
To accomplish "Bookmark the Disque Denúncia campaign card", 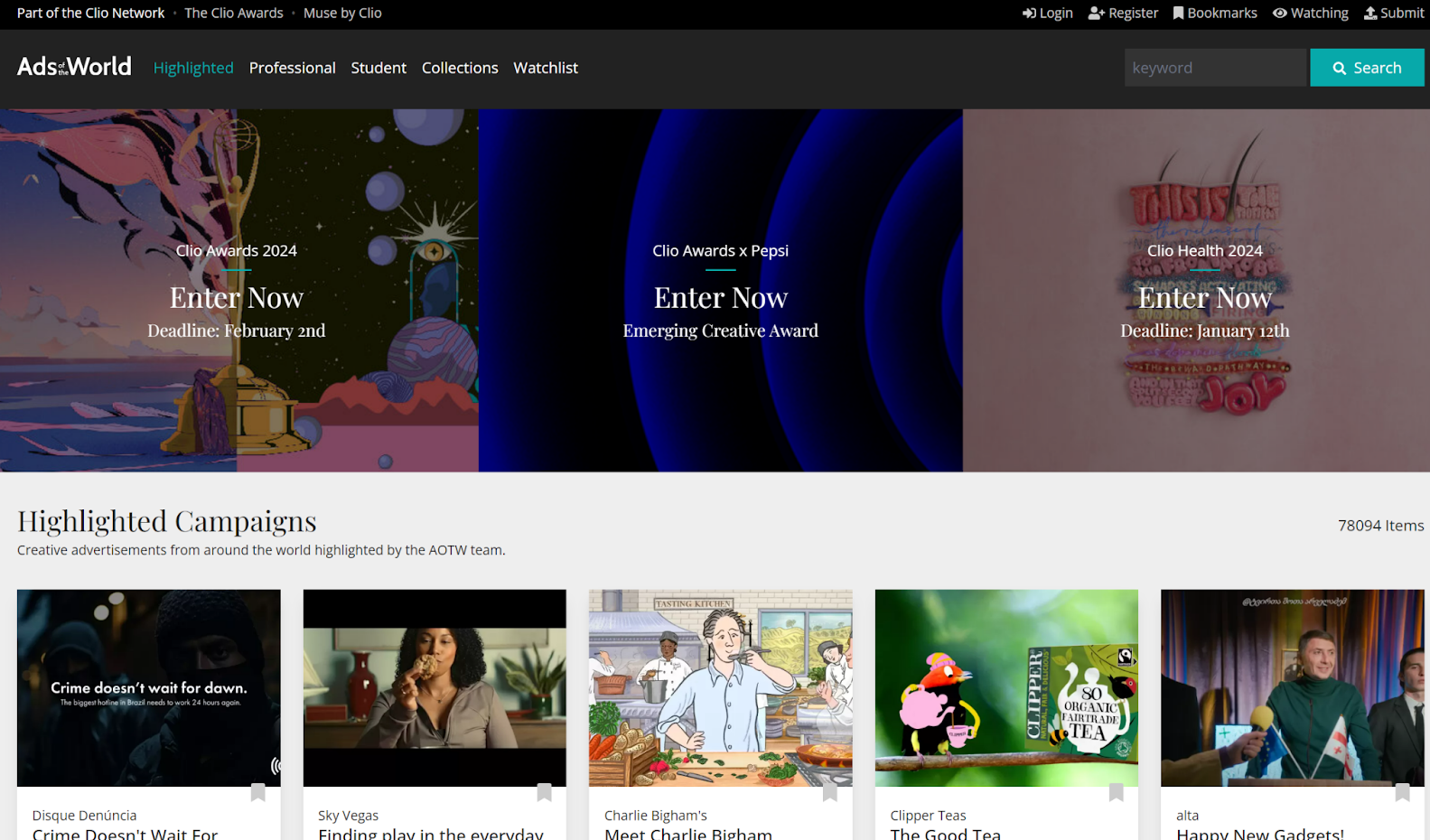I will click(258, 793).
